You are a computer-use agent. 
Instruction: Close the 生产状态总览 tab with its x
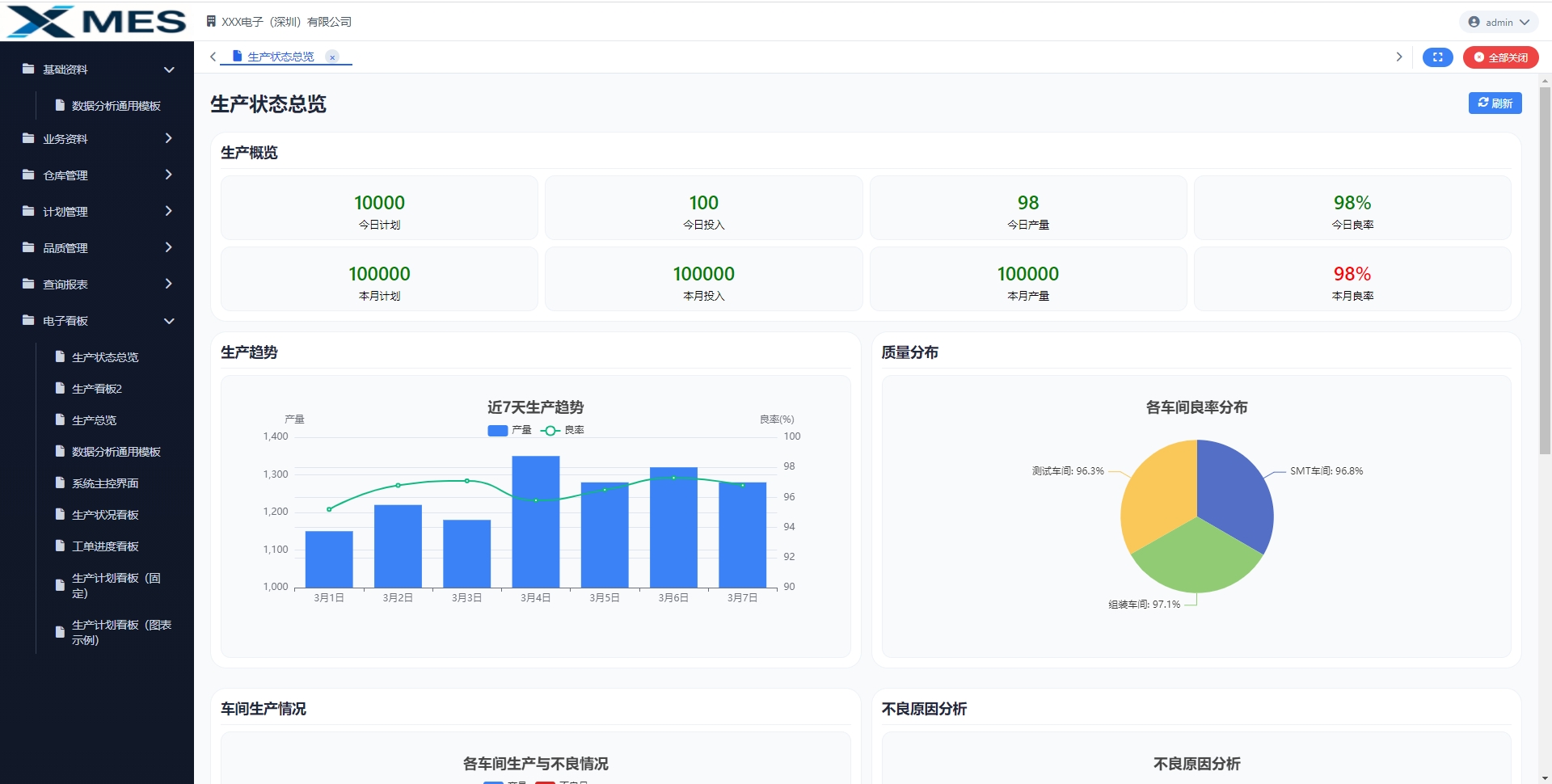(332, 57)
